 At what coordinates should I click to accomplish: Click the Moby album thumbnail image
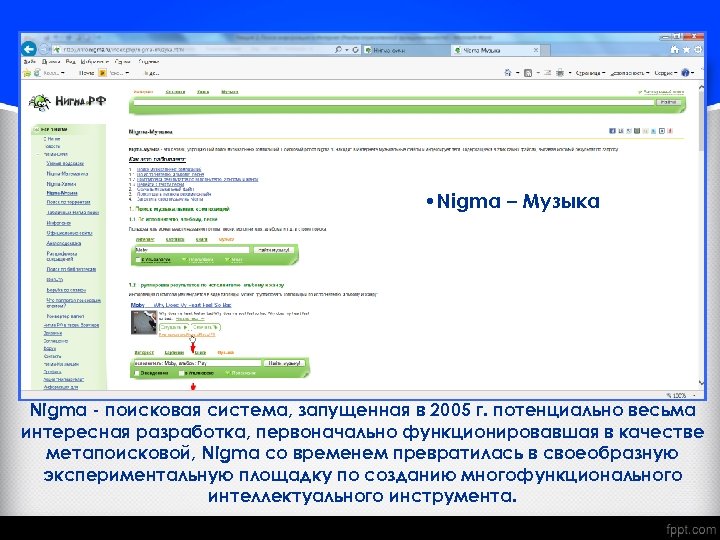[144, 322]
